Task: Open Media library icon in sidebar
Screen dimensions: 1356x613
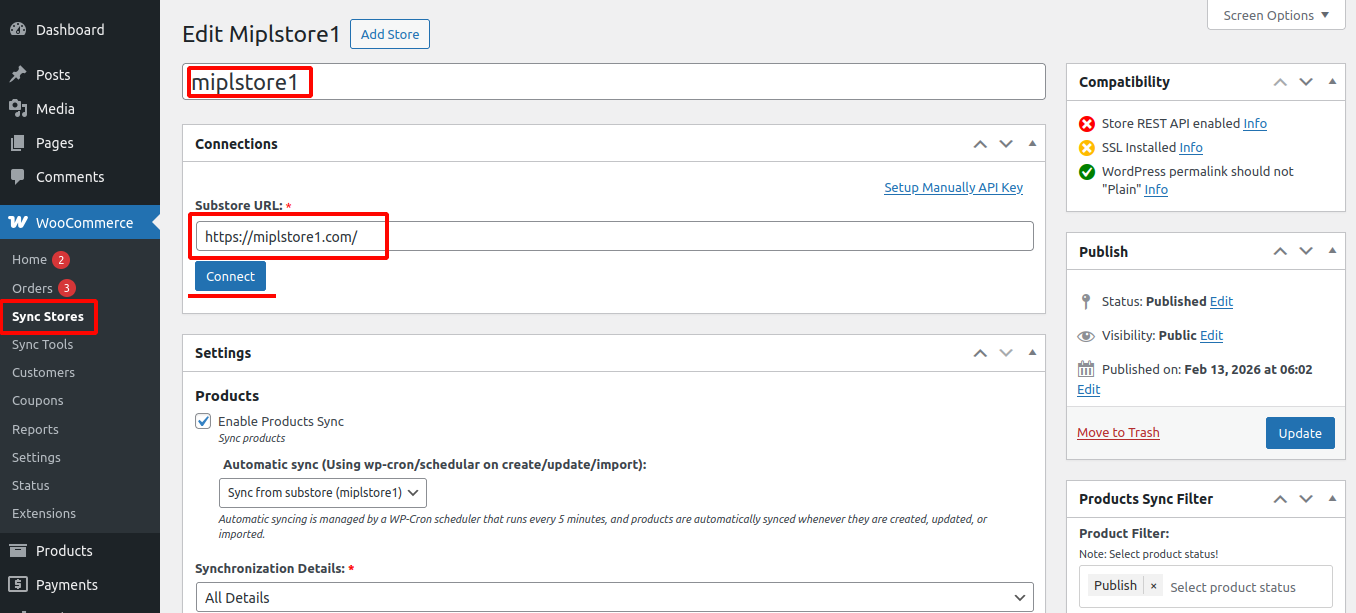Action: point(18,109)
